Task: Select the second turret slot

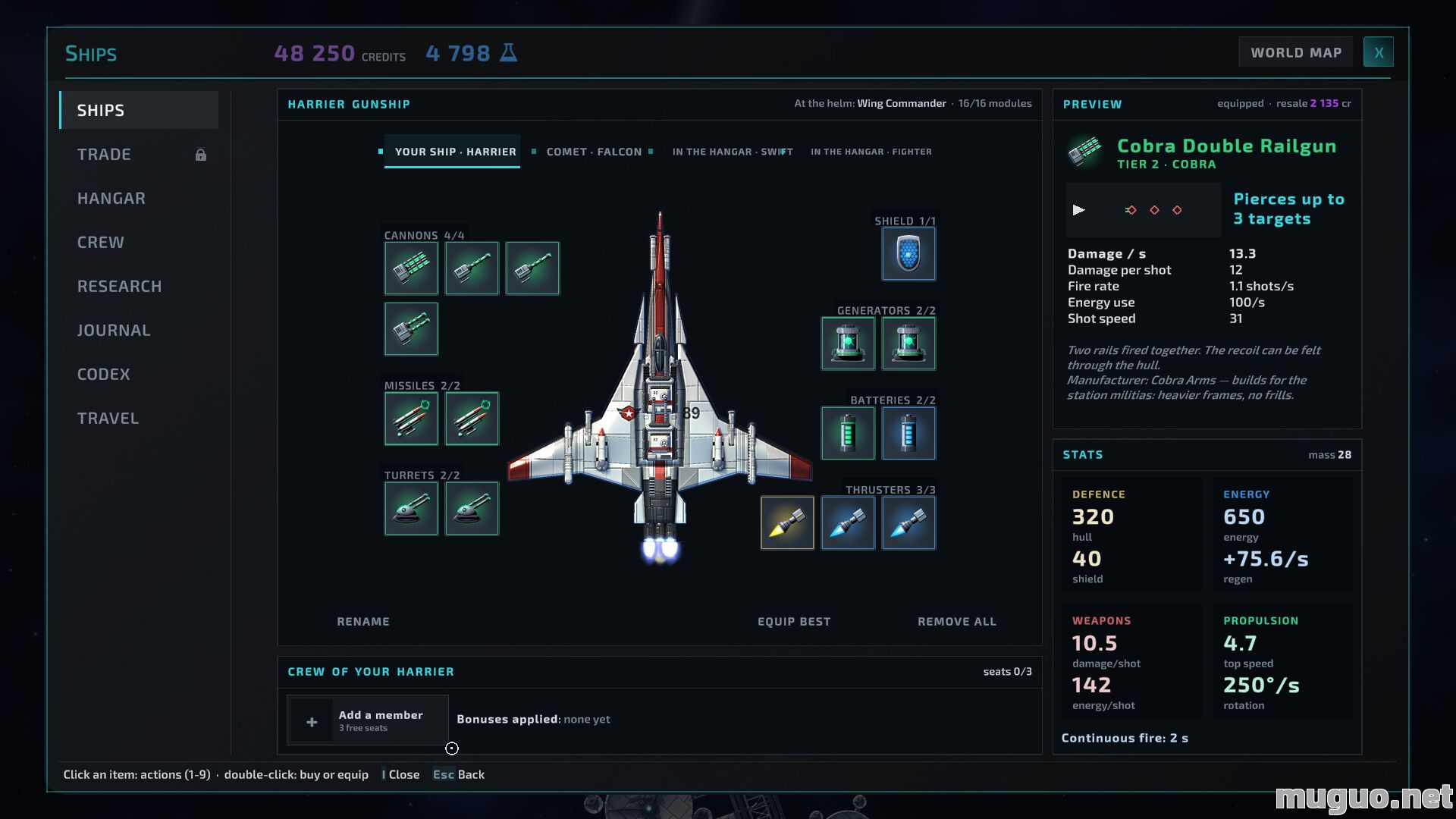Action: (x=472, y=508)
